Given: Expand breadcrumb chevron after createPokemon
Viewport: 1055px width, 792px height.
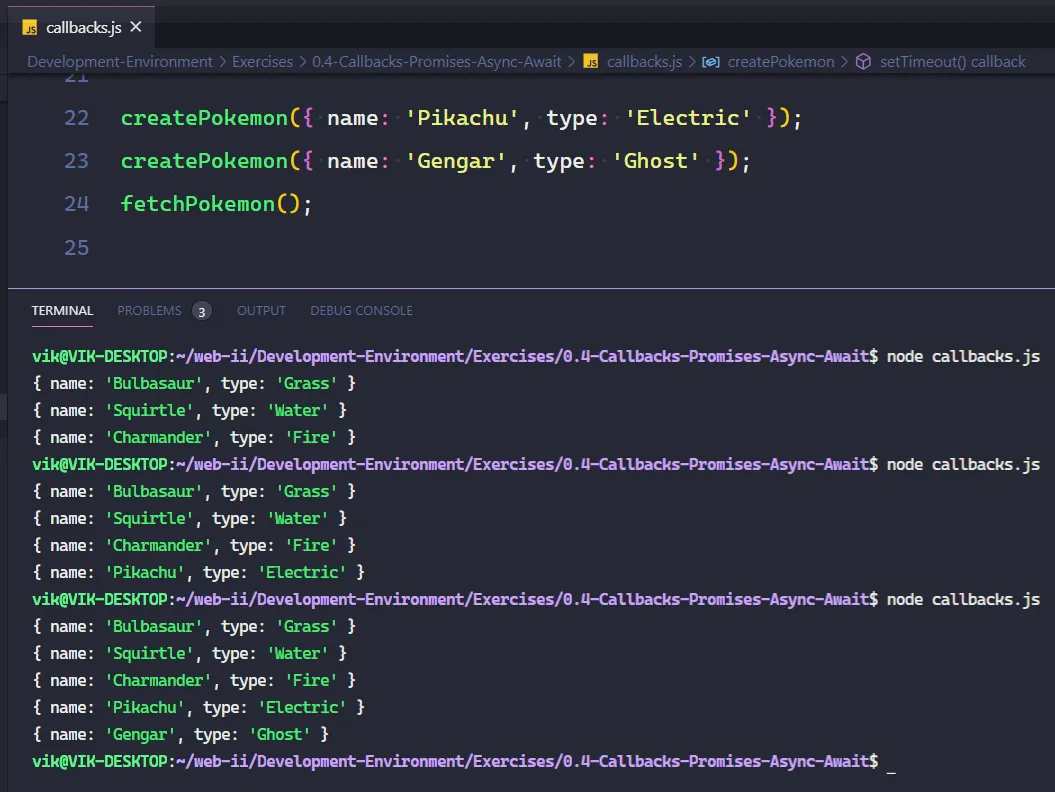Looking at the screenshot, I should pyautogui.click(x=844, y=62).
